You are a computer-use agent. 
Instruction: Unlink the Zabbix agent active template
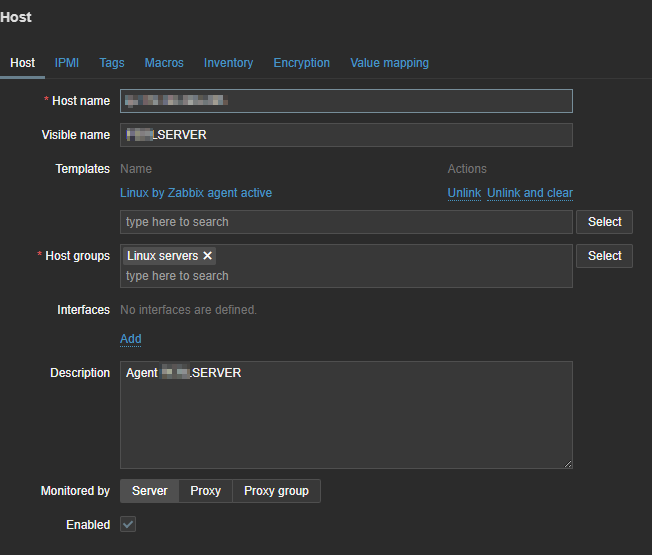click(x=464, y=193)
